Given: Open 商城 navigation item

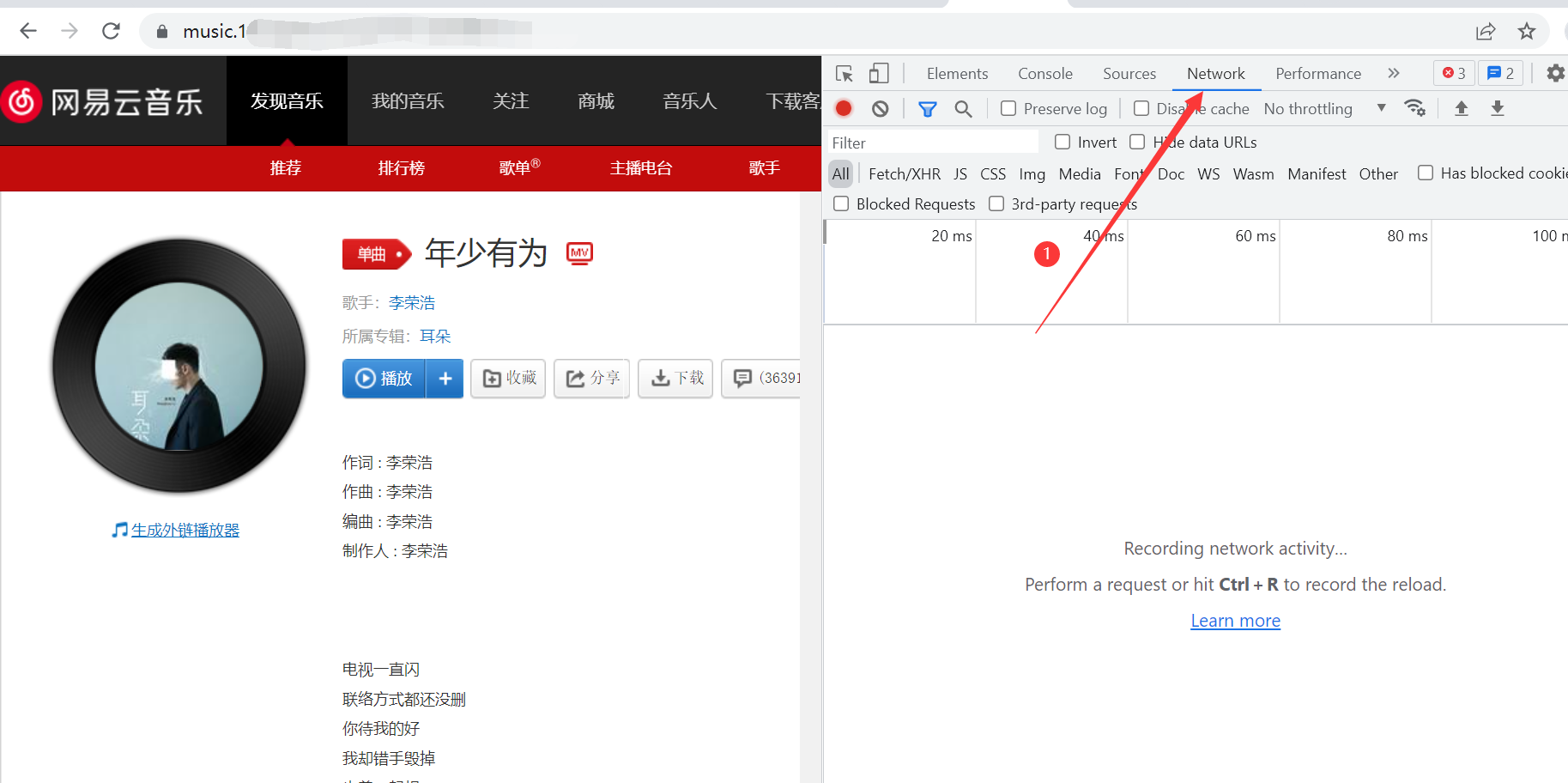Looking at the screenshot, I should coord(596,101).
